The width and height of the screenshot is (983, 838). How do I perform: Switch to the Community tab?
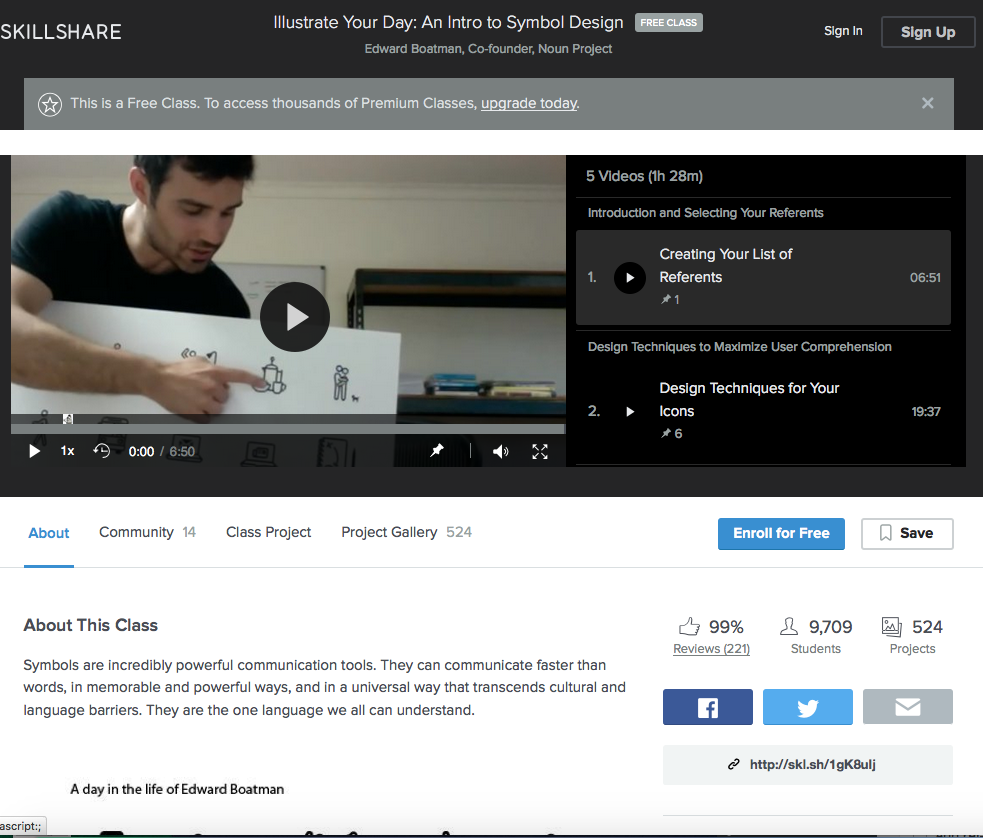coord(147,532)
